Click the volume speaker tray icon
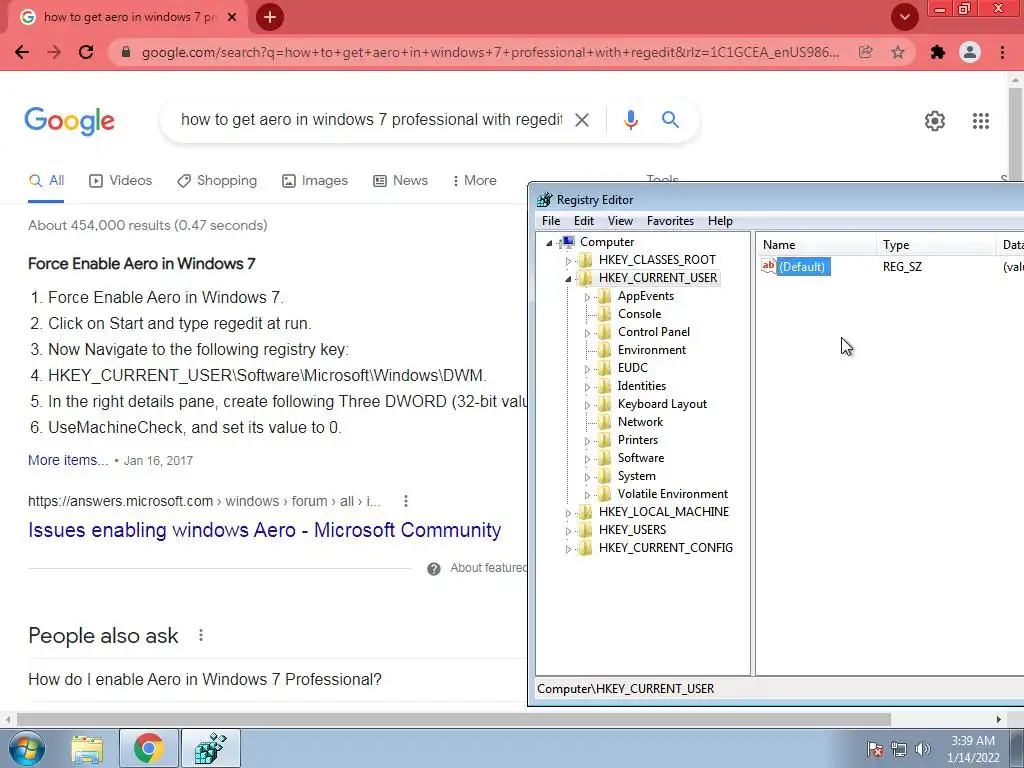 (x=923, y=749)
